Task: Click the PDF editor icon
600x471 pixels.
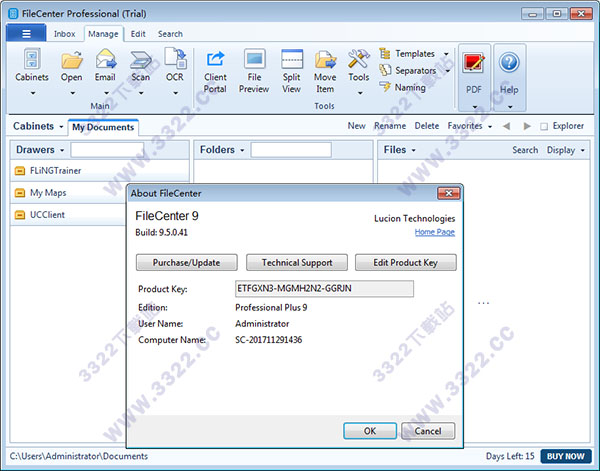Action: [x=474, y=63]
